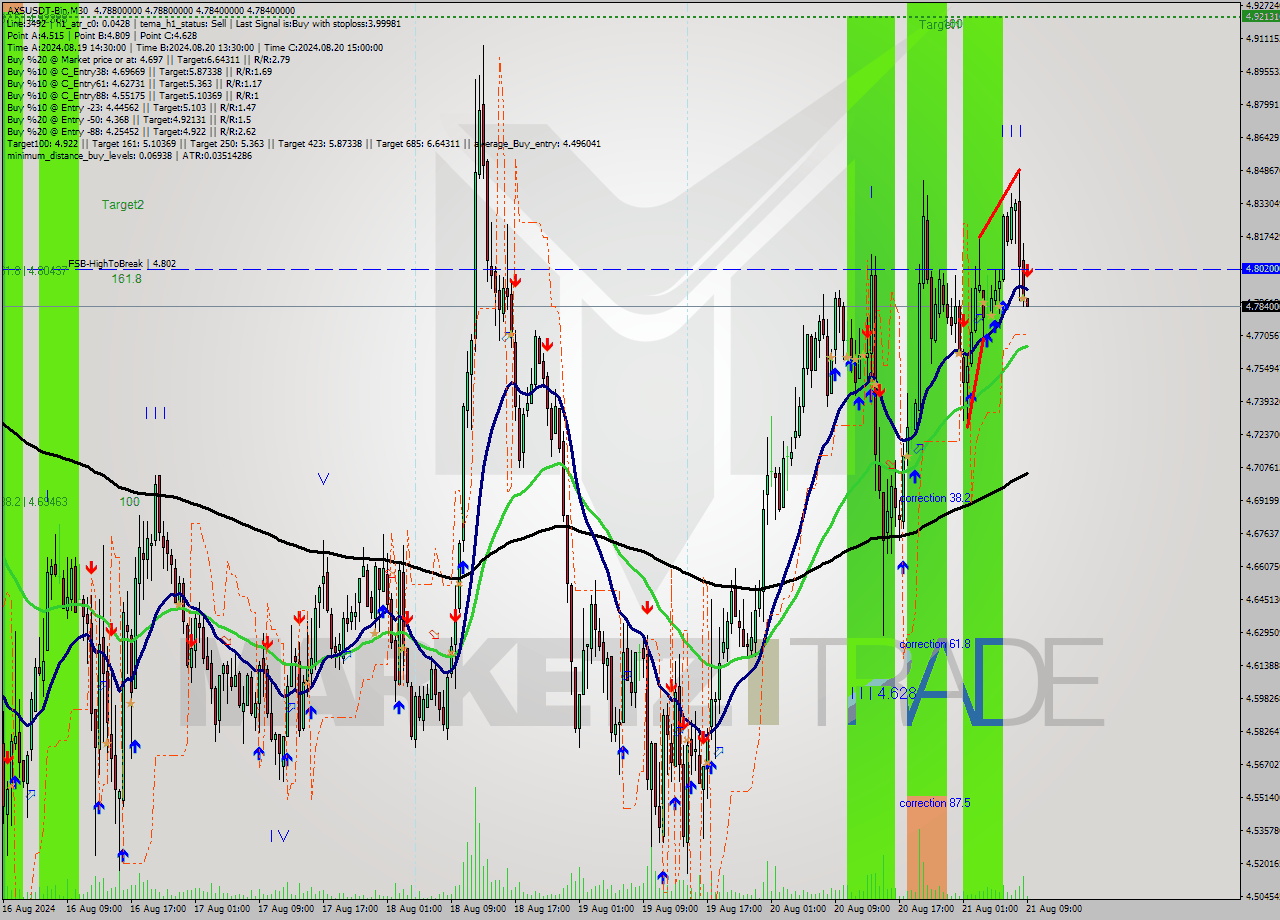Viewport: 1280px width, 920px height.
Task: Click the 'Target100: 4.922' targets info line
Action: (303, 143)
